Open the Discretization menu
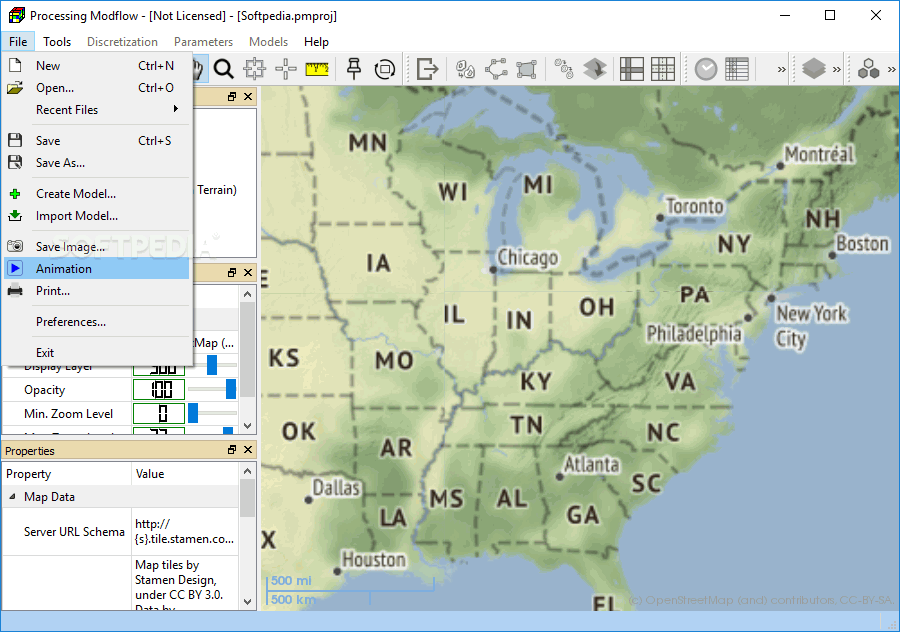The height and width of the screenshot is (632, 900). pyautogui.click(x=122, y=42)
